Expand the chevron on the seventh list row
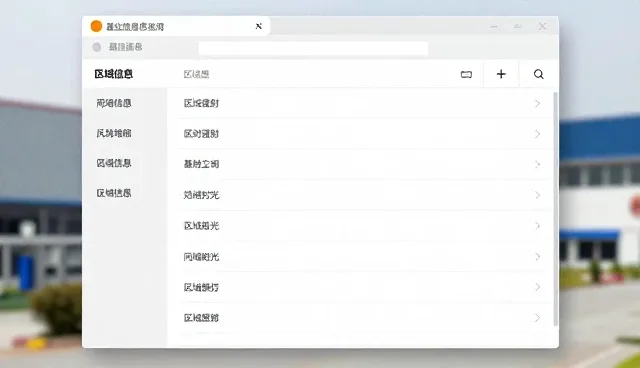This screenshot has height=368, width=640. pyautogui.click(x=538, y=287)
